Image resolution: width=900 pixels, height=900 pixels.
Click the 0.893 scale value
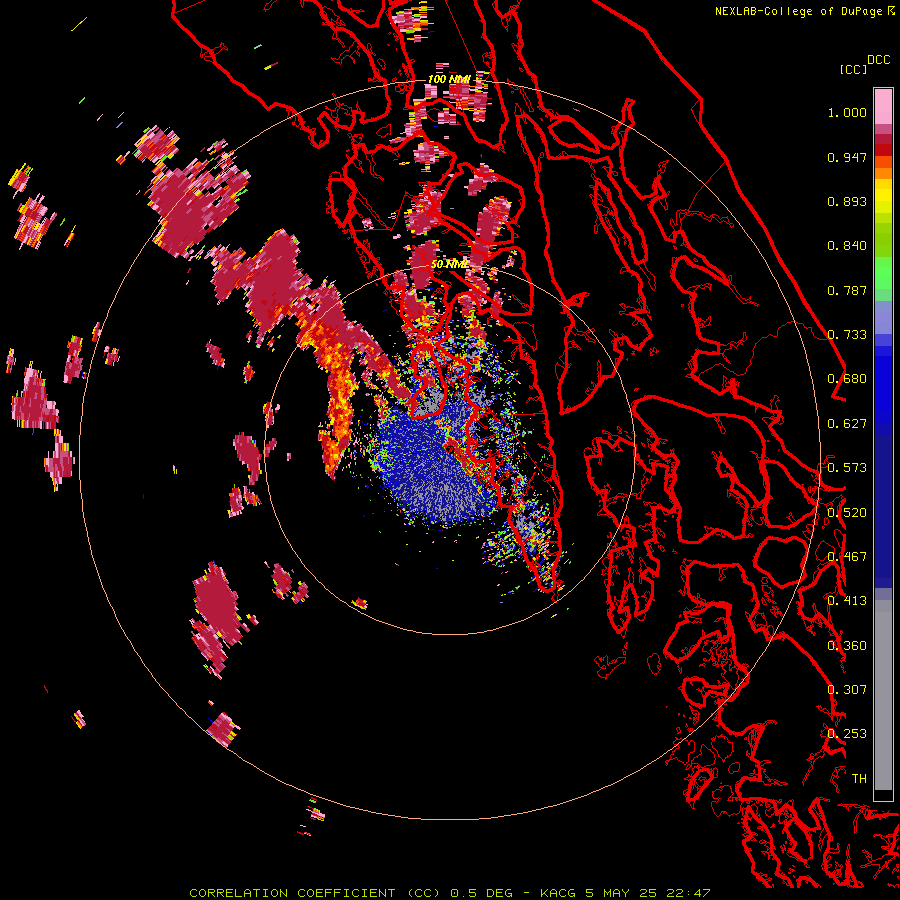click(847, 201)
